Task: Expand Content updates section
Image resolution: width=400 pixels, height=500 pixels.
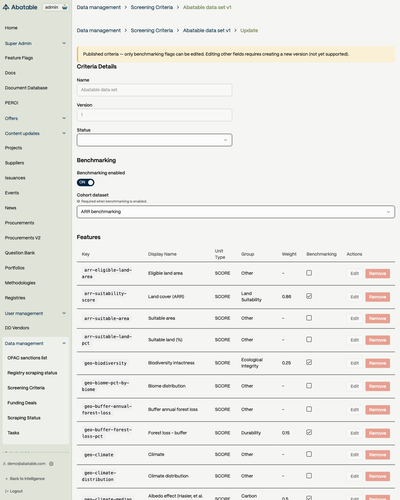Action: click(x=36, y=133)
